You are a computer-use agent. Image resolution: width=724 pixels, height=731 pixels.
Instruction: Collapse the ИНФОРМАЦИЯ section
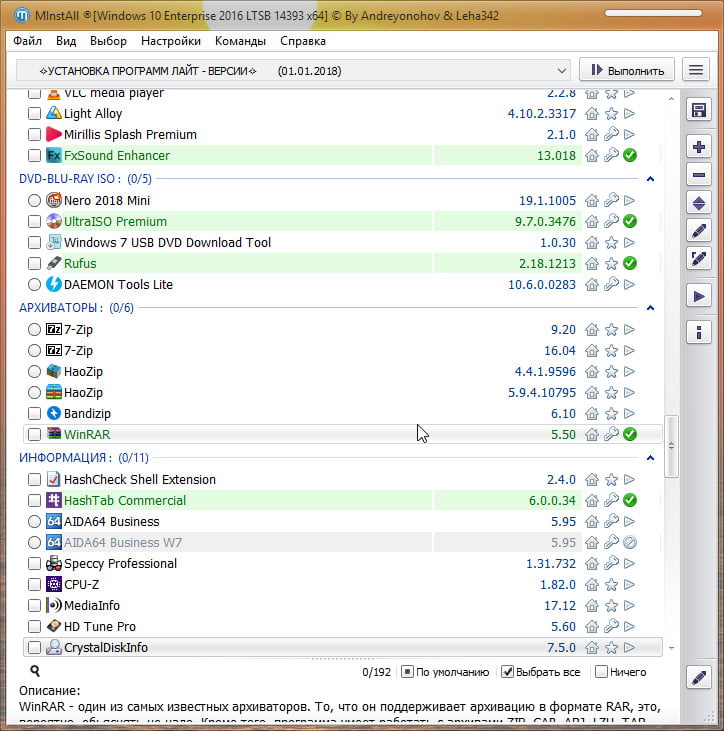click(650, 458)
